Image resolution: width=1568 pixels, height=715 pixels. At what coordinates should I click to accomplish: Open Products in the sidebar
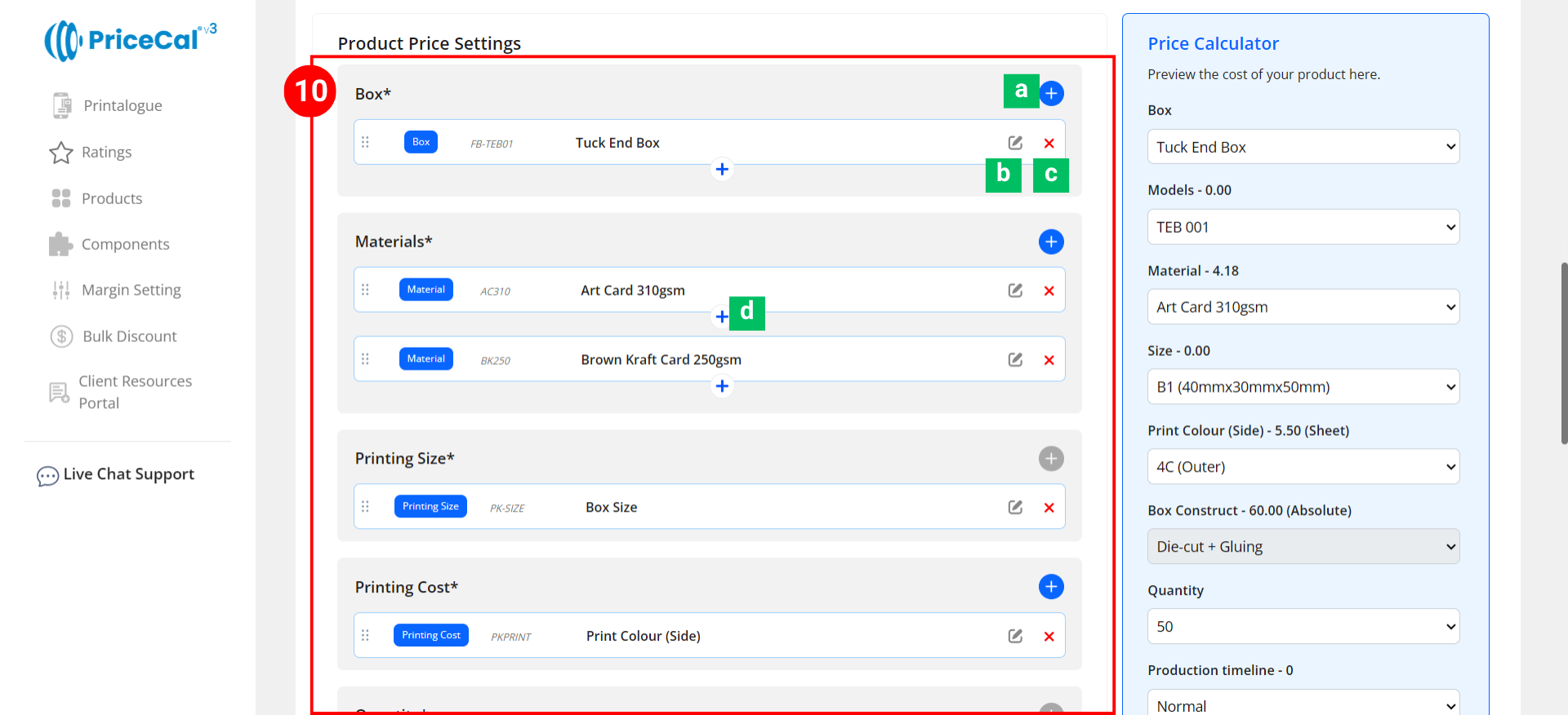pos(112,198)
